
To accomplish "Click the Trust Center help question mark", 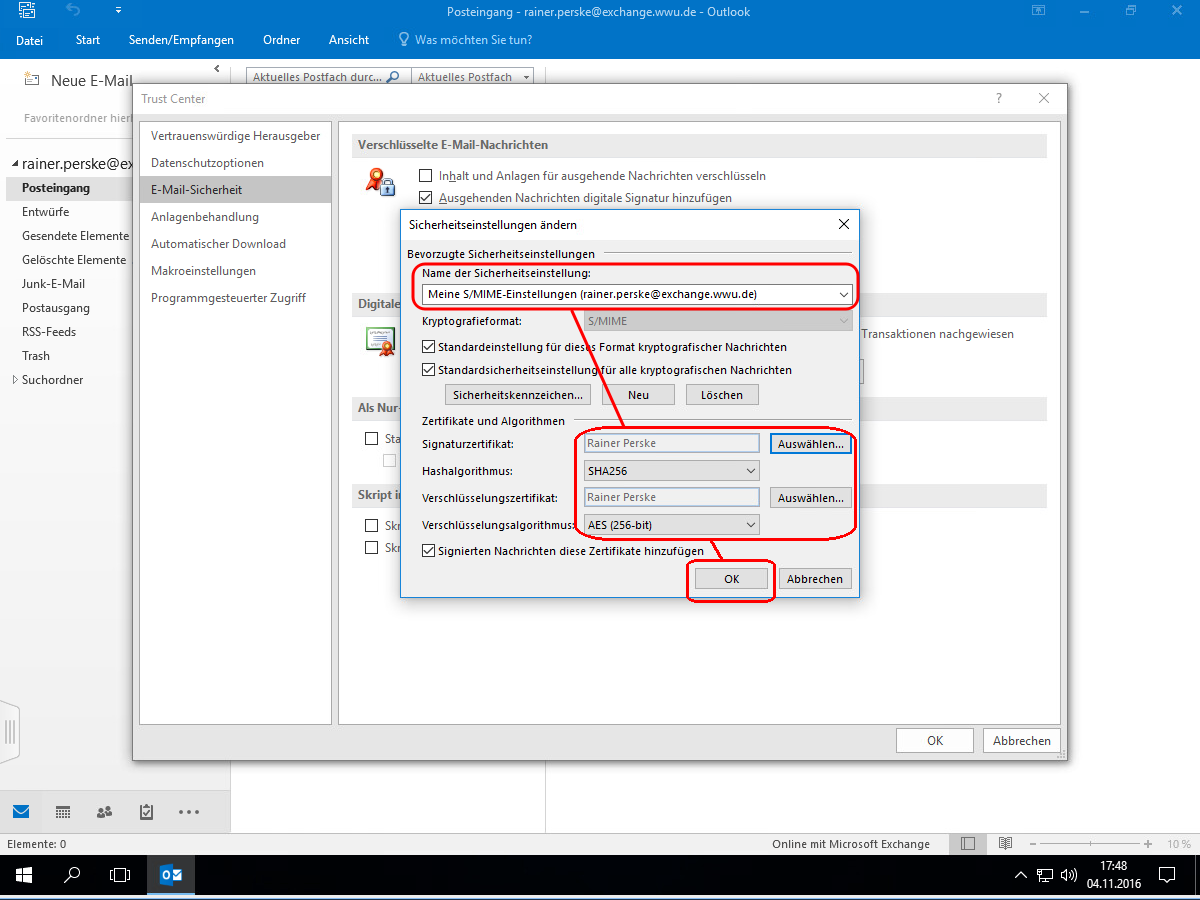I will tap(998, 99).
